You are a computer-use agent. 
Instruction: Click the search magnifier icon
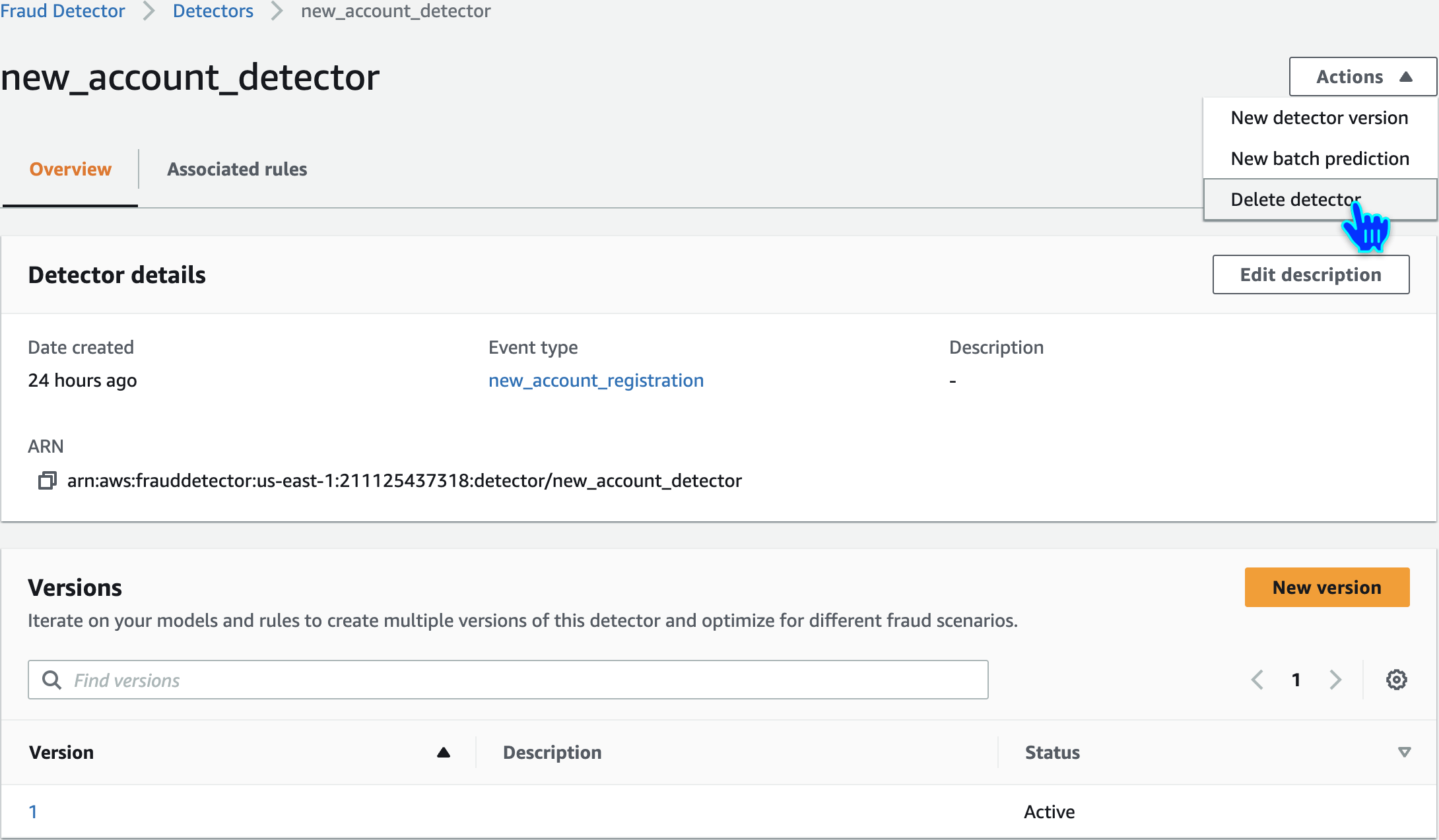pos(51,680)
